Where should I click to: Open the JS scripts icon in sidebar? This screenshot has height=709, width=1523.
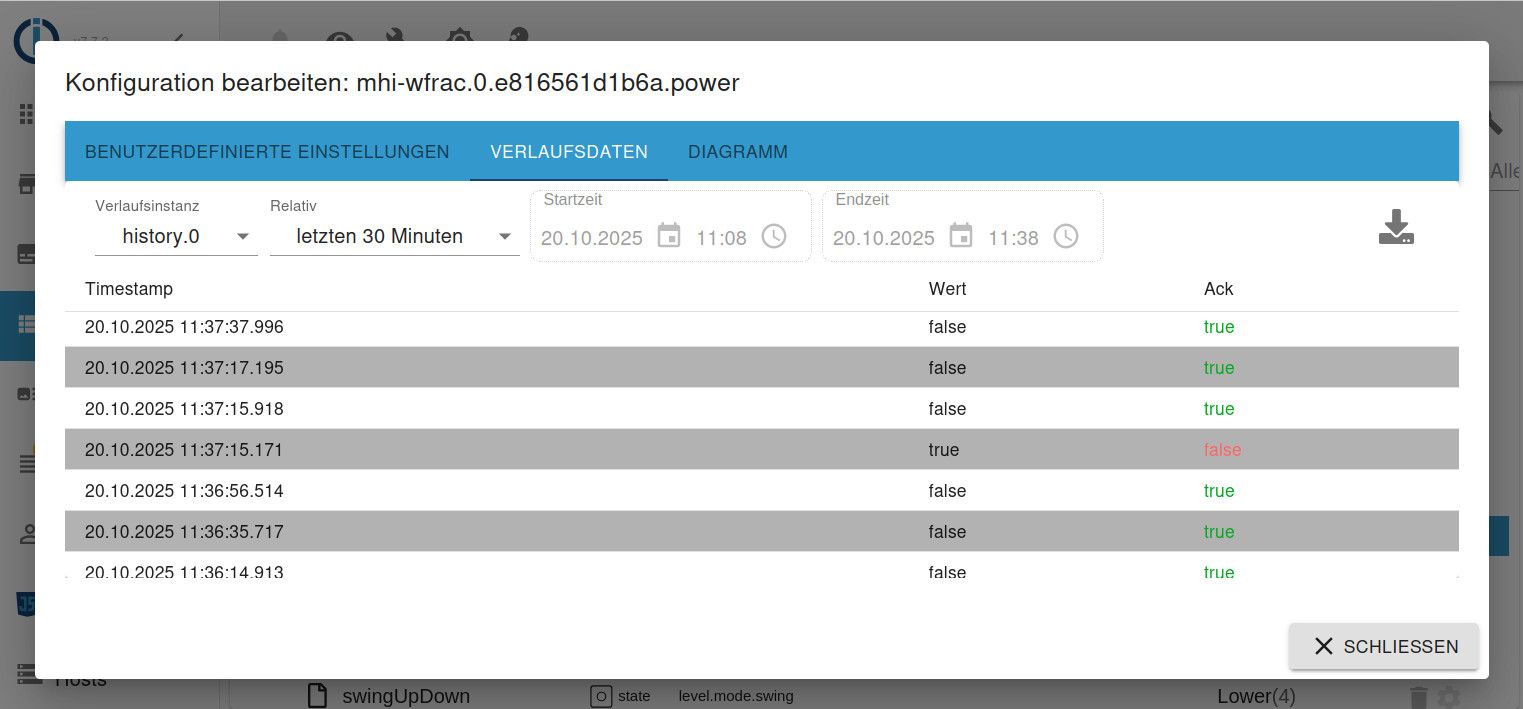[x=26, y=603]
